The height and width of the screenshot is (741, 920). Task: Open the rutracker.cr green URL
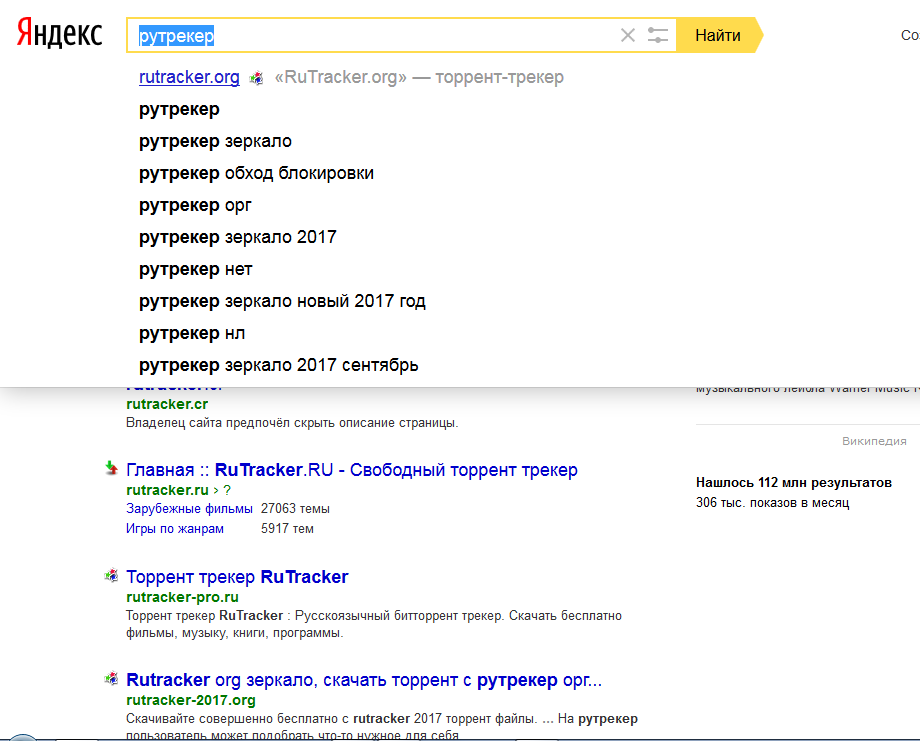coord(167,404)
